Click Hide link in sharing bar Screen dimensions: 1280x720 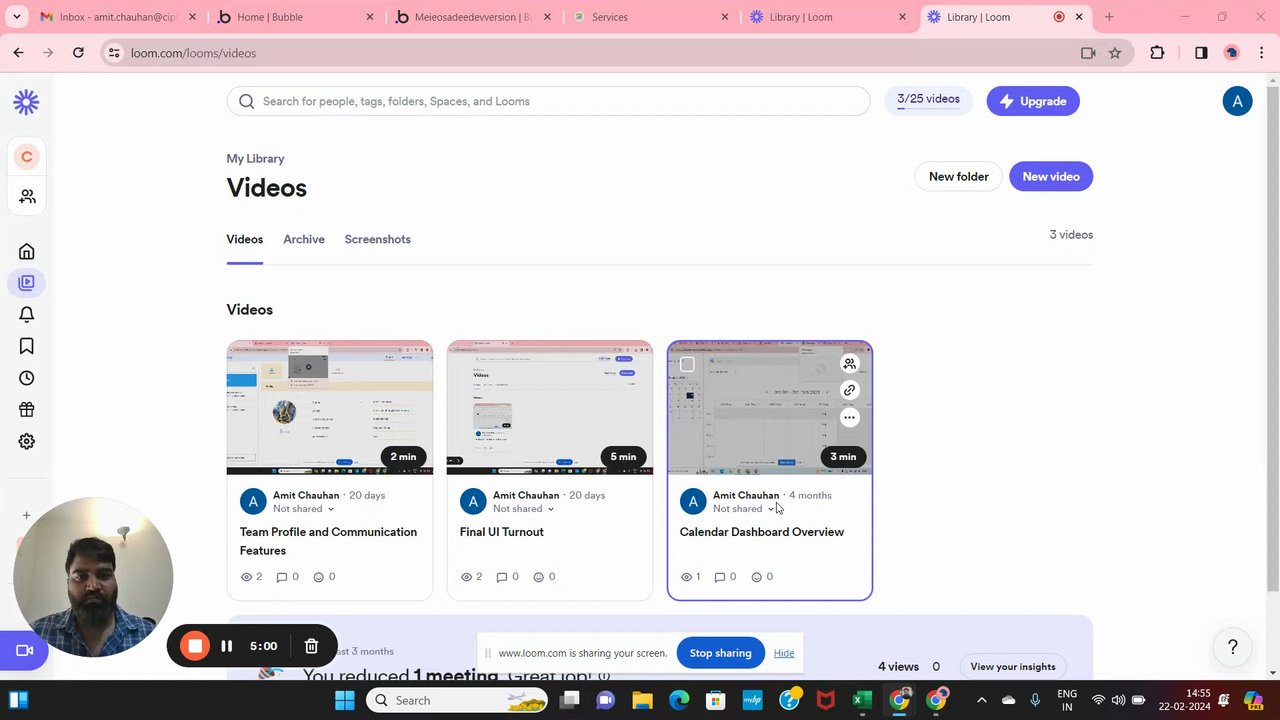click(784, 653)
